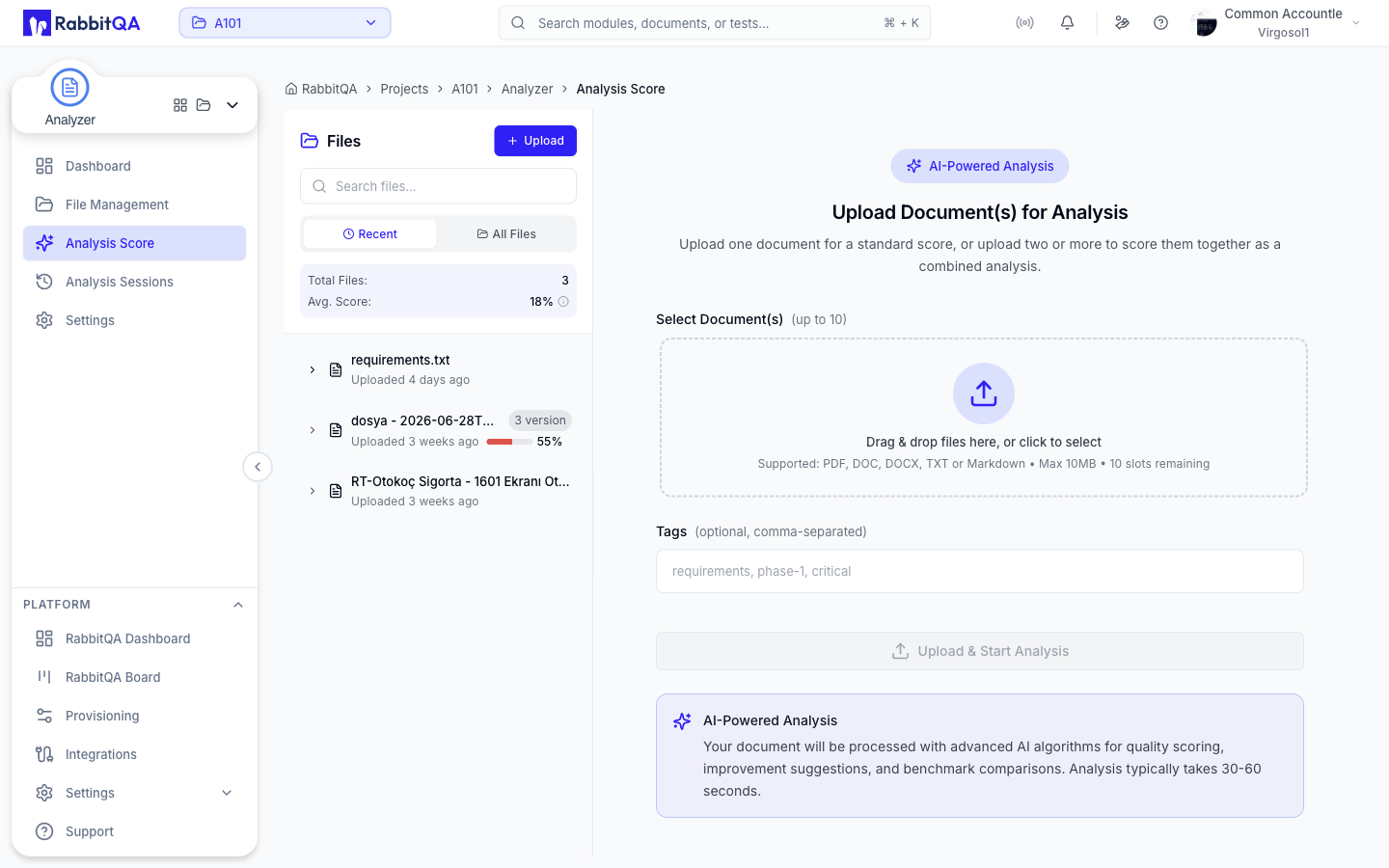The image size is (1389, 868).
Task: Open RabbitQA Board
Action: point(134,677)
